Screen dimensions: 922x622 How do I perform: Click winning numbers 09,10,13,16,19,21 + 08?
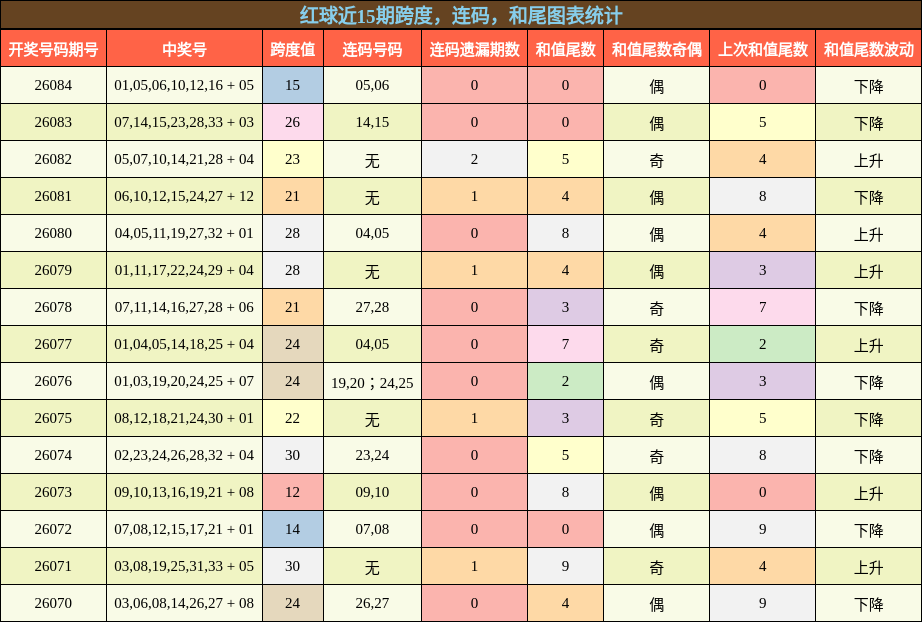184,493
